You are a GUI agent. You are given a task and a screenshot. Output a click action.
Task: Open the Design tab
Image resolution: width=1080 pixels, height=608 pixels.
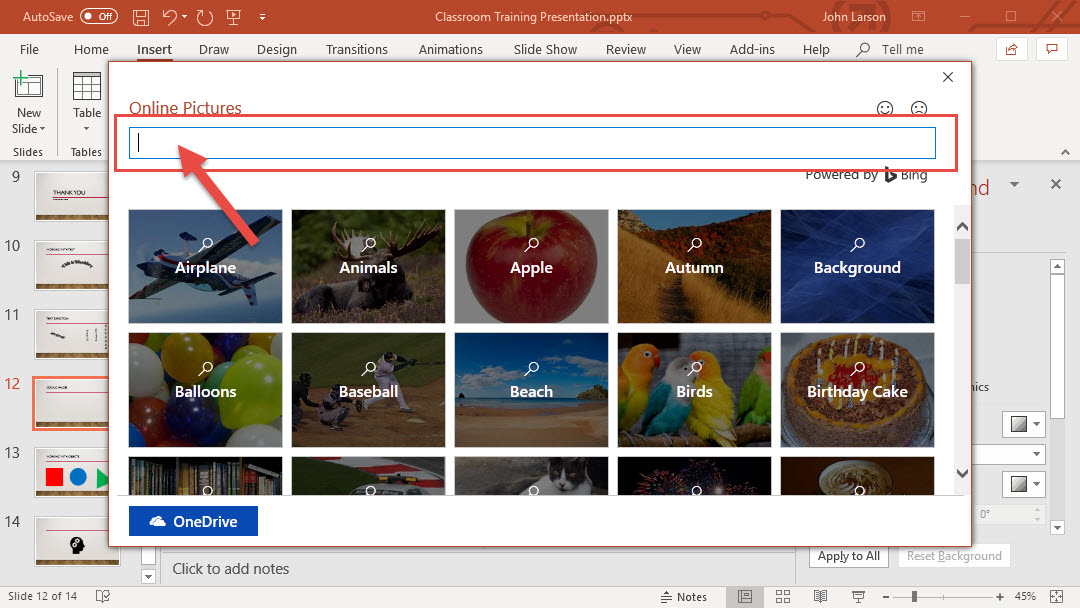(x=276, y=50)
